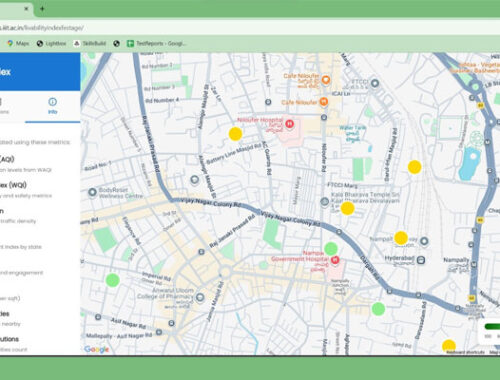Click the Hyderabad railway station icon
This screenshot has width=500, height=380.
tap(421, 260)
